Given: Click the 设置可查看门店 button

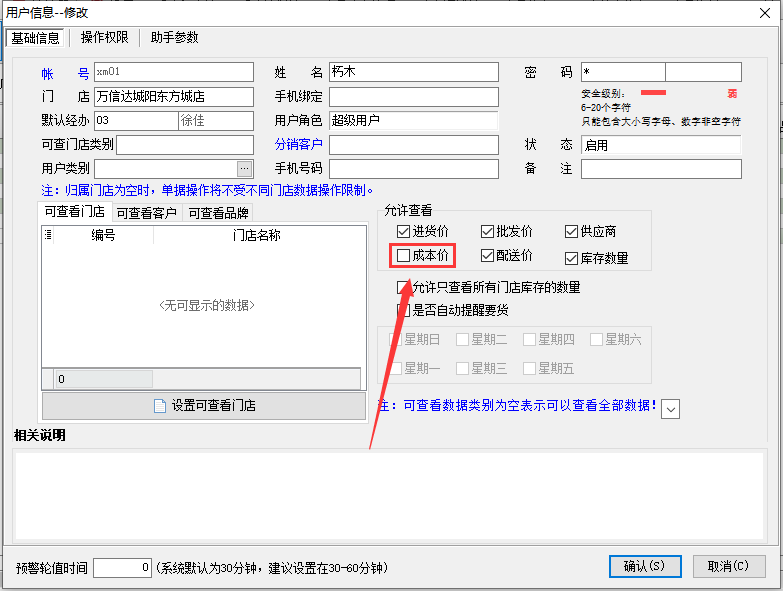Looking at the screenshot, I should (x=204, y=406).
